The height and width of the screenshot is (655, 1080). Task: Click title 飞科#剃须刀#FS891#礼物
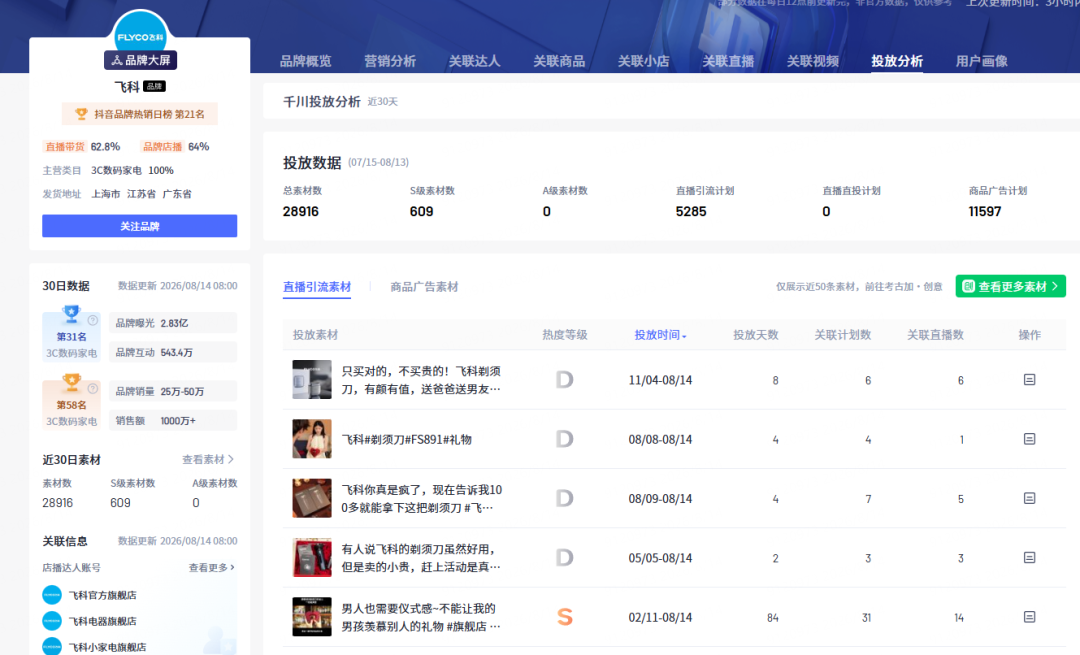tap(406, 439)
